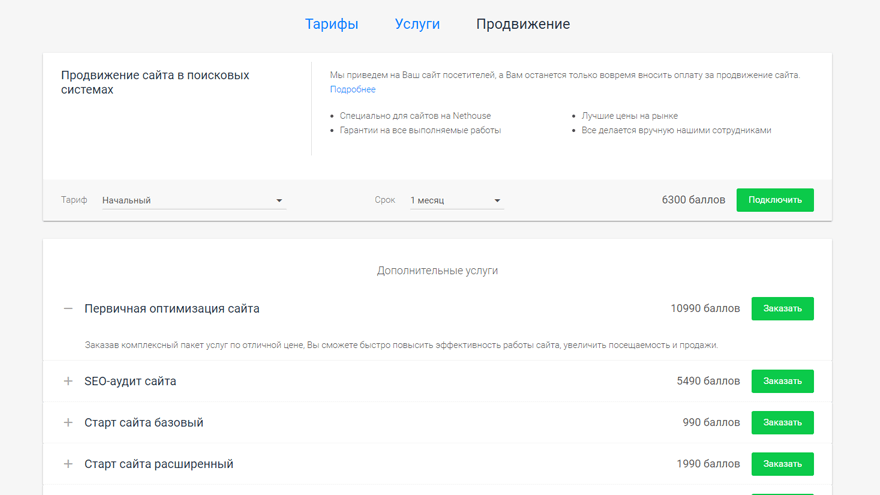The image size is (880, 495).
Task: Open the Срок dropdown showing 1 месяц
Action: (457, 200)
